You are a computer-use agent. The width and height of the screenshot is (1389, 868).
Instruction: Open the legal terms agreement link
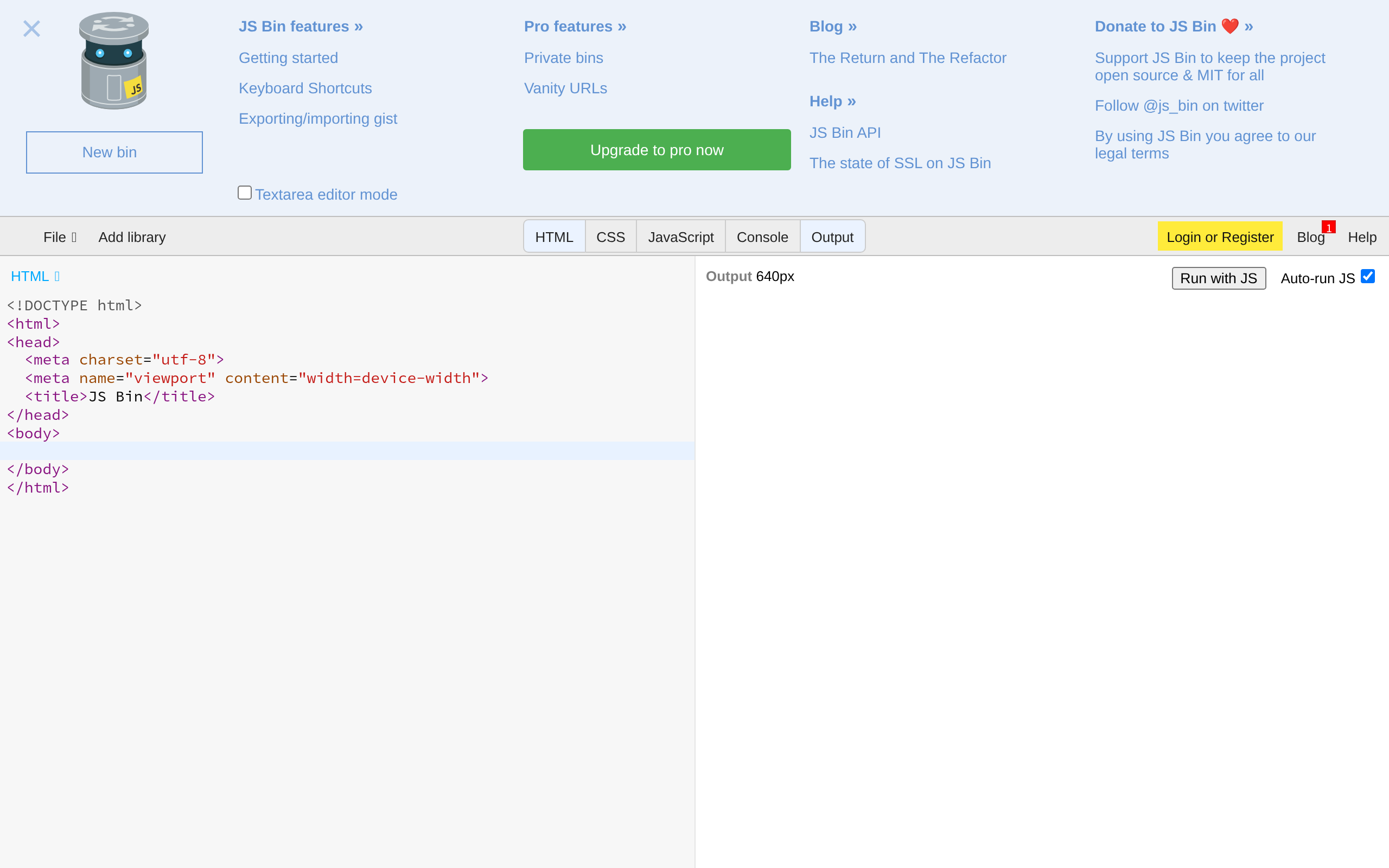tap(1205, 145)
